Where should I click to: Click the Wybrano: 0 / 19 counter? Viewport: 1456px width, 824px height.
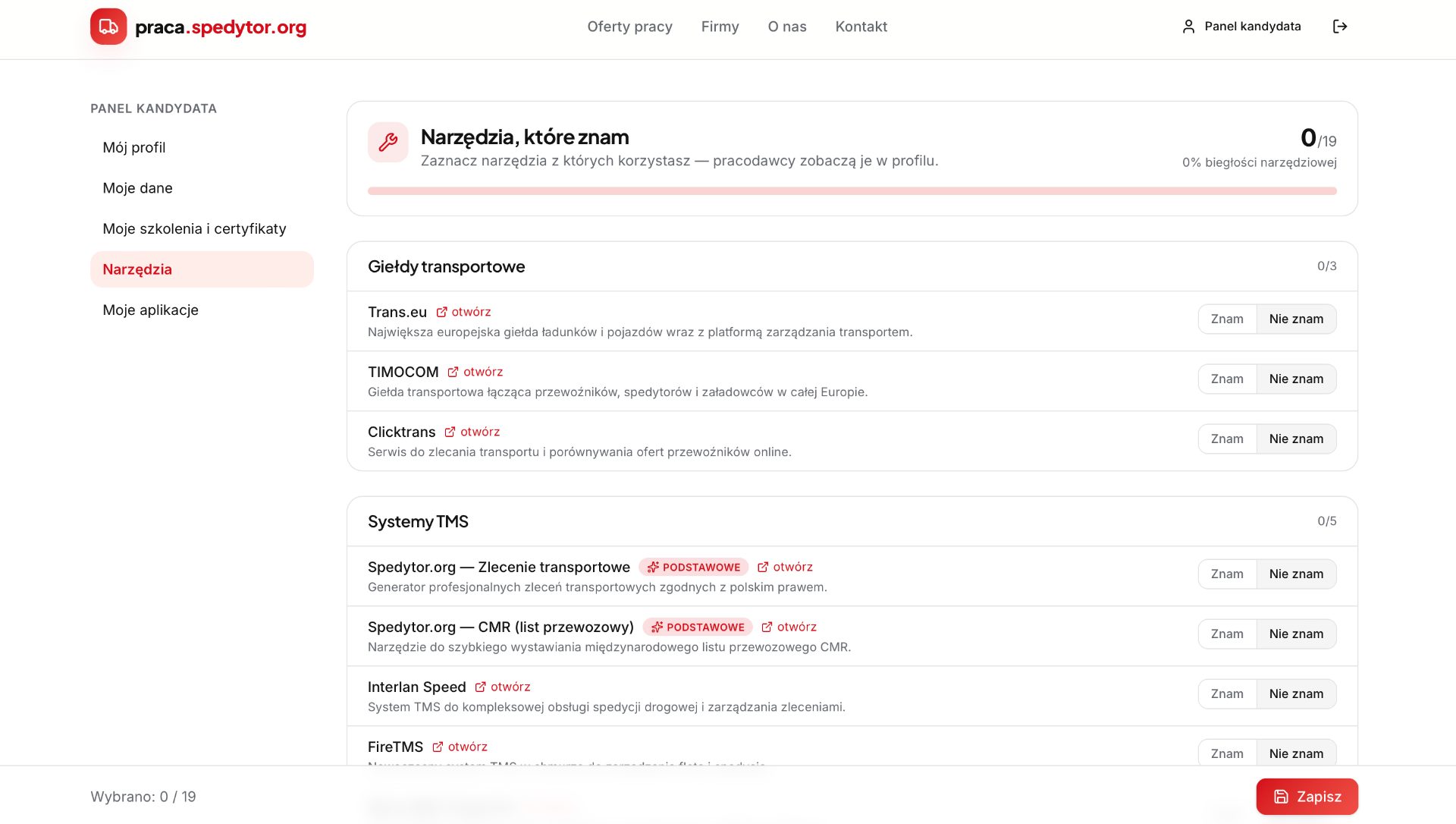pos(143,797)
